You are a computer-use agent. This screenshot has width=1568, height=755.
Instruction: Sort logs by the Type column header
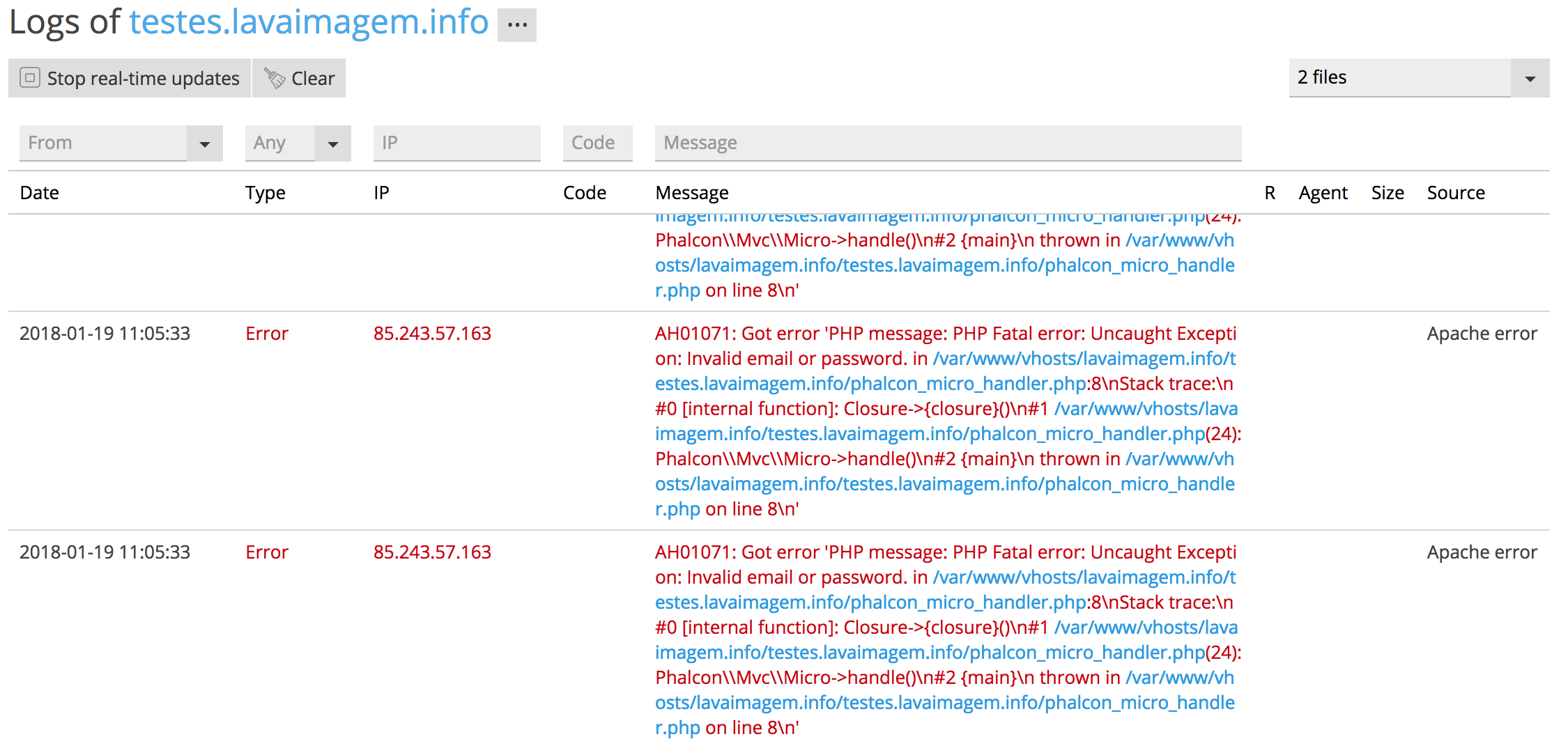pyautogui.click(x=265, y=192)
